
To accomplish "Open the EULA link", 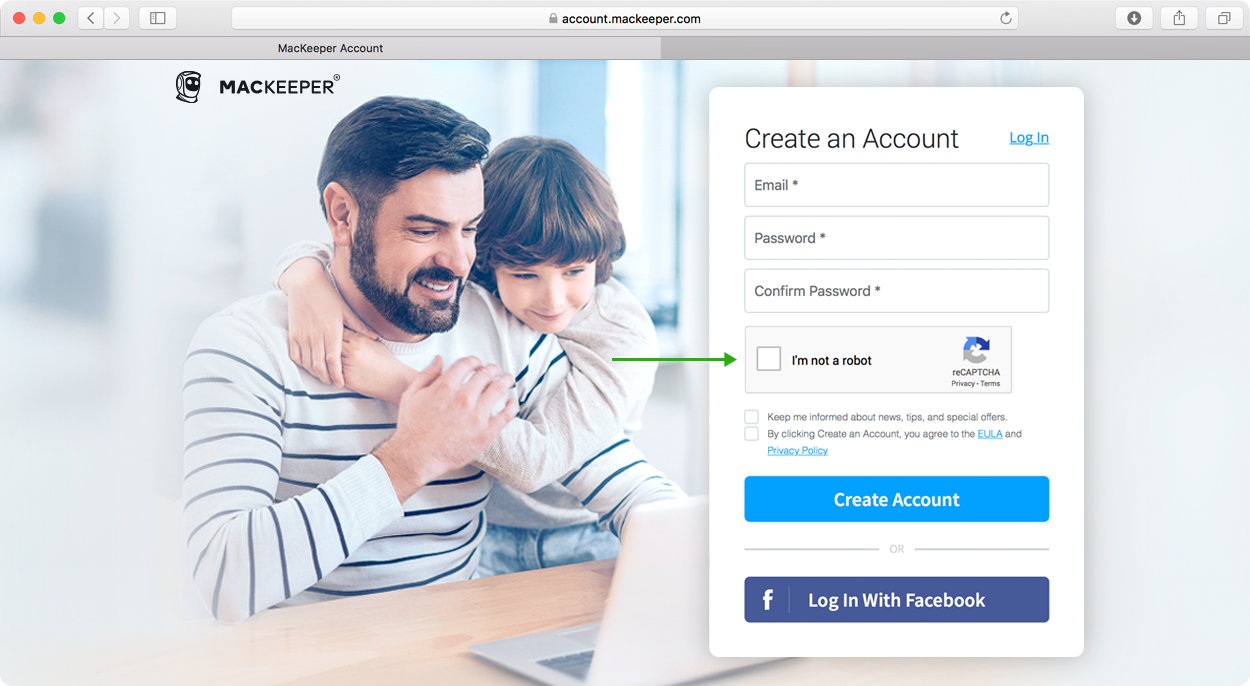I will (x=990, y=434).
